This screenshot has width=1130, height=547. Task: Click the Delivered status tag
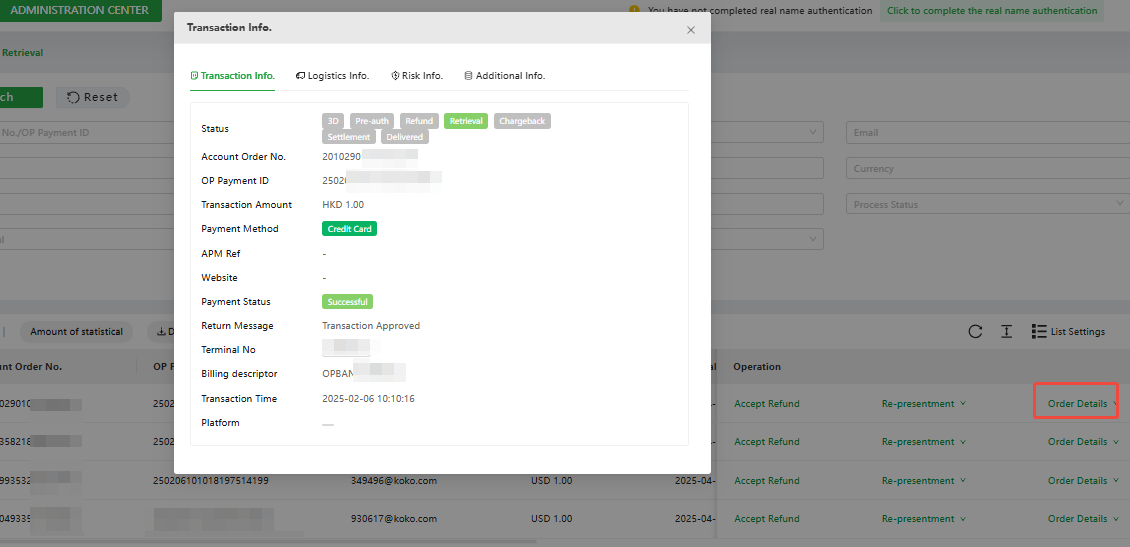click(x=405, y=137)
